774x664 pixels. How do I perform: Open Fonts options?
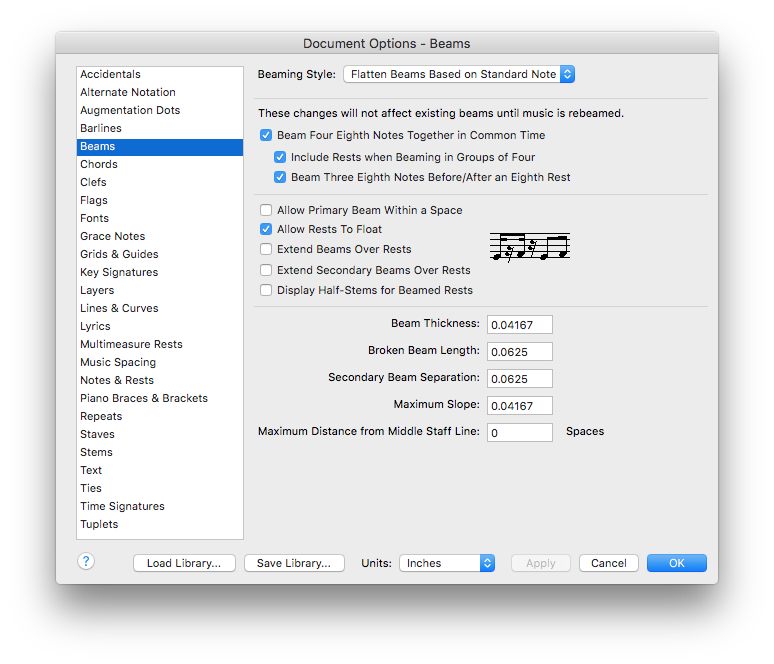160,218
